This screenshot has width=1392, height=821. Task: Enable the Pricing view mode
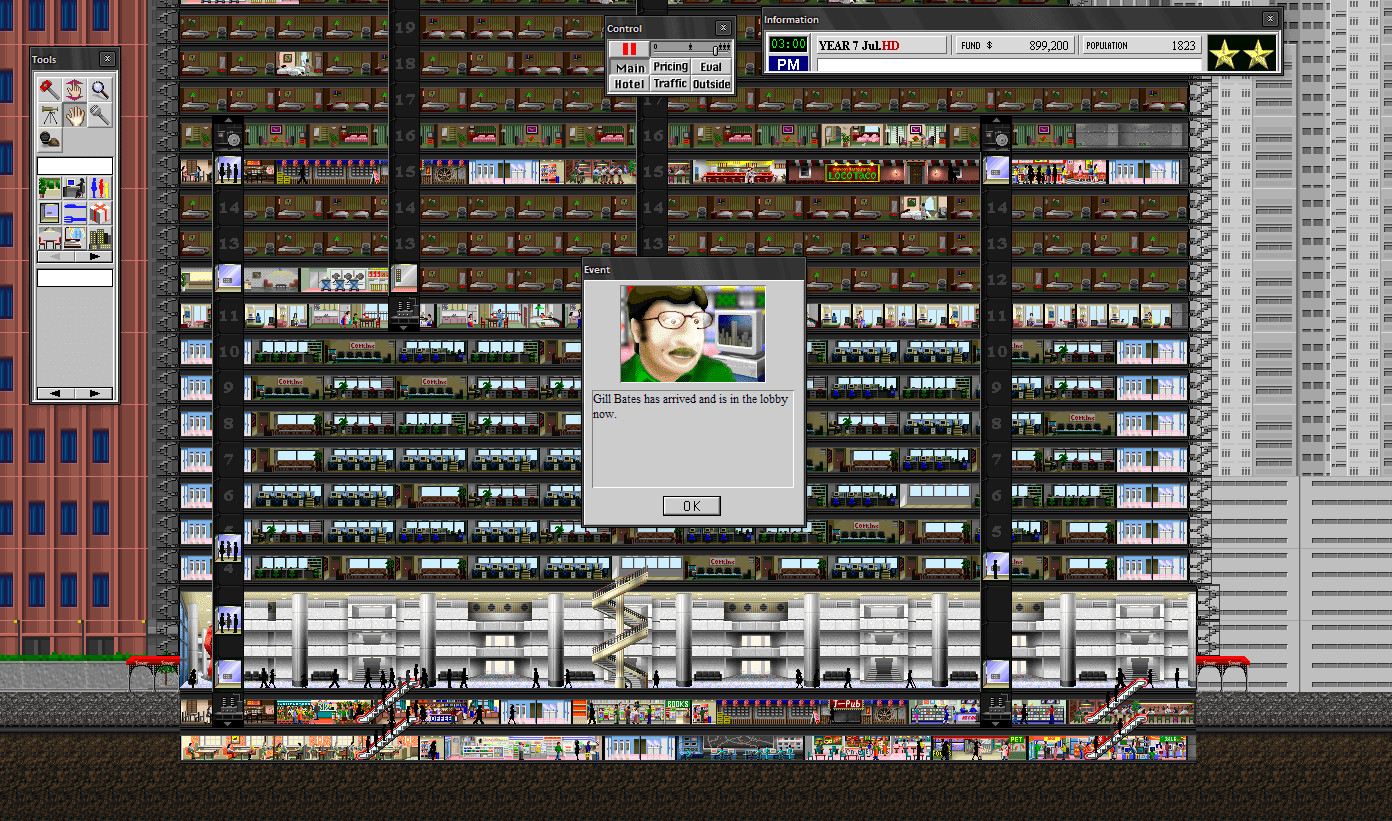tap(670, 67)
